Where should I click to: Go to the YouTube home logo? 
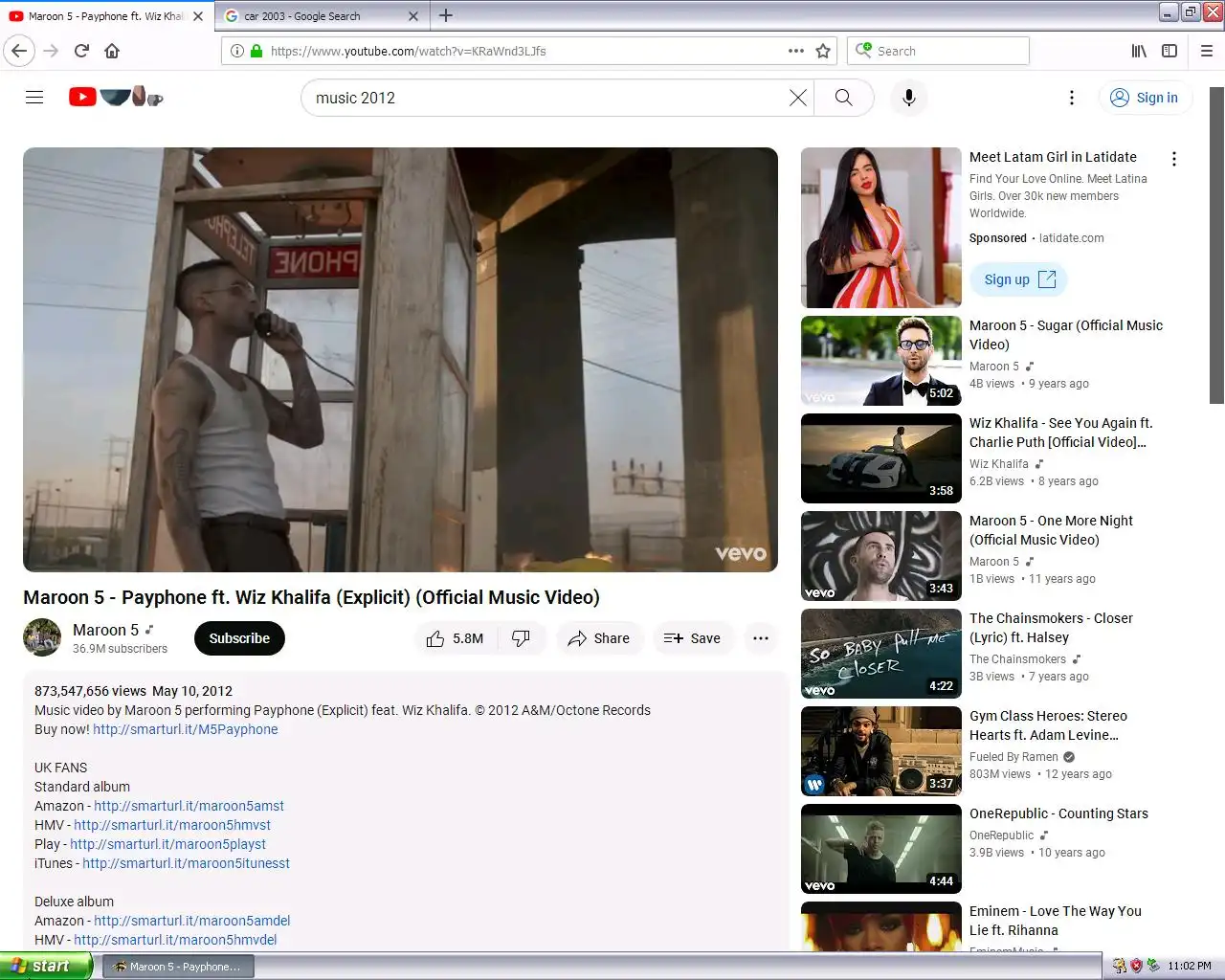(x=116, y=97)
